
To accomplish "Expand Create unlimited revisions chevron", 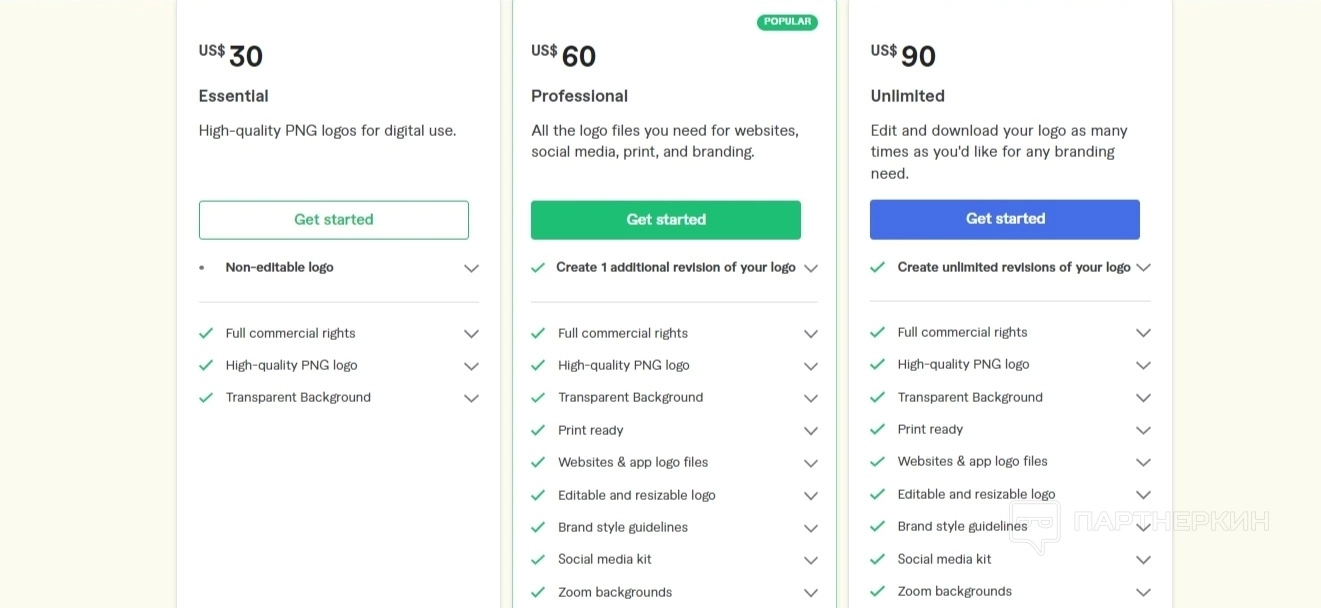I will [x=1143, y=267].
